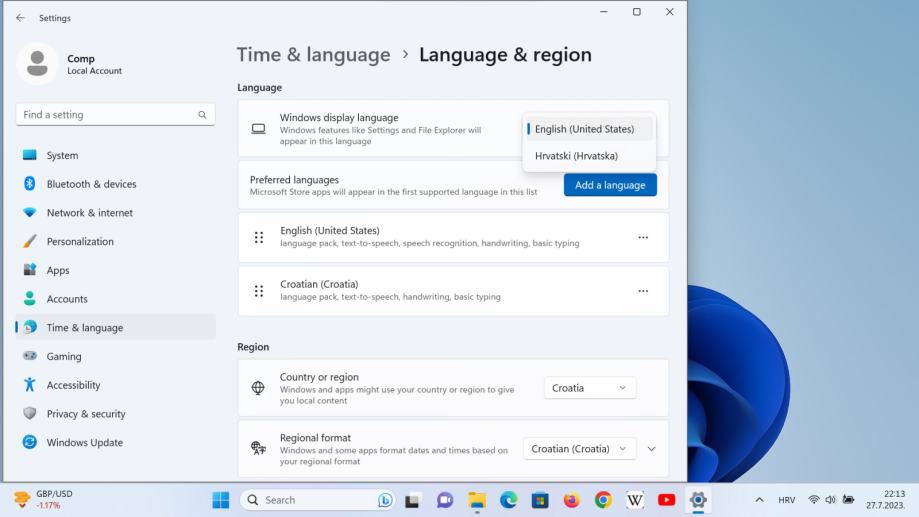Open more options for Croatian (Croatia)
The image size is (919, 517).
tap(643, 291)
